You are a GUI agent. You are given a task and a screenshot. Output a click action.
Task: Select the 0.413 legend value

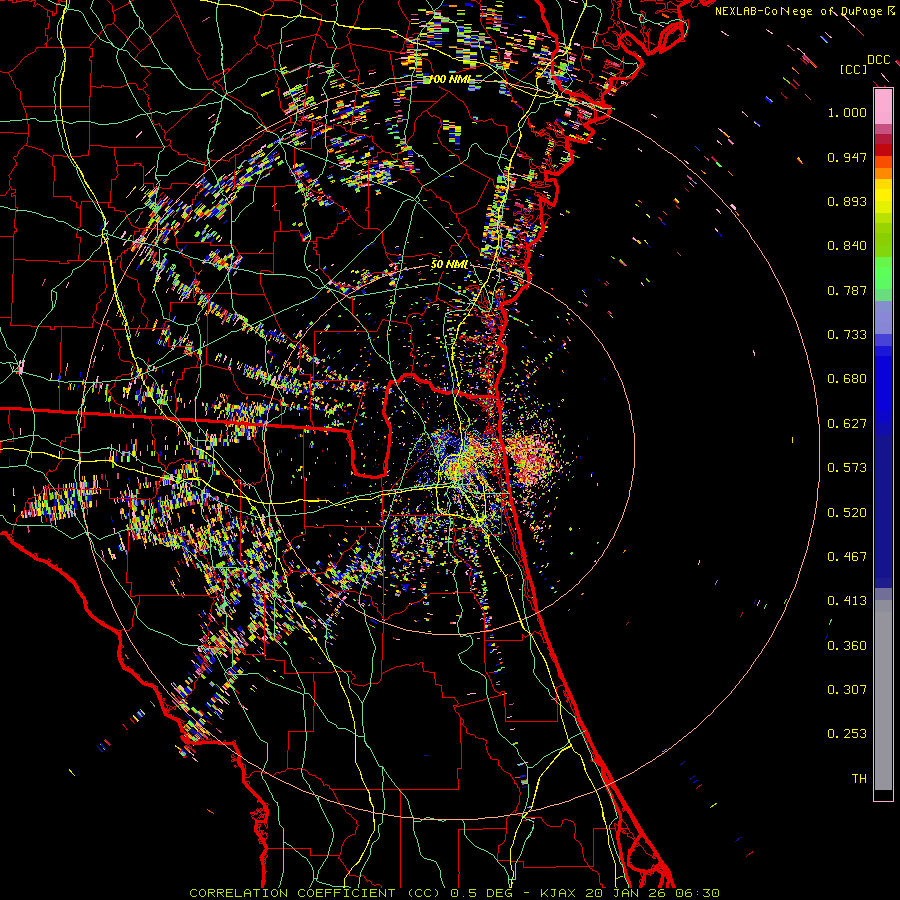(847, 601)
